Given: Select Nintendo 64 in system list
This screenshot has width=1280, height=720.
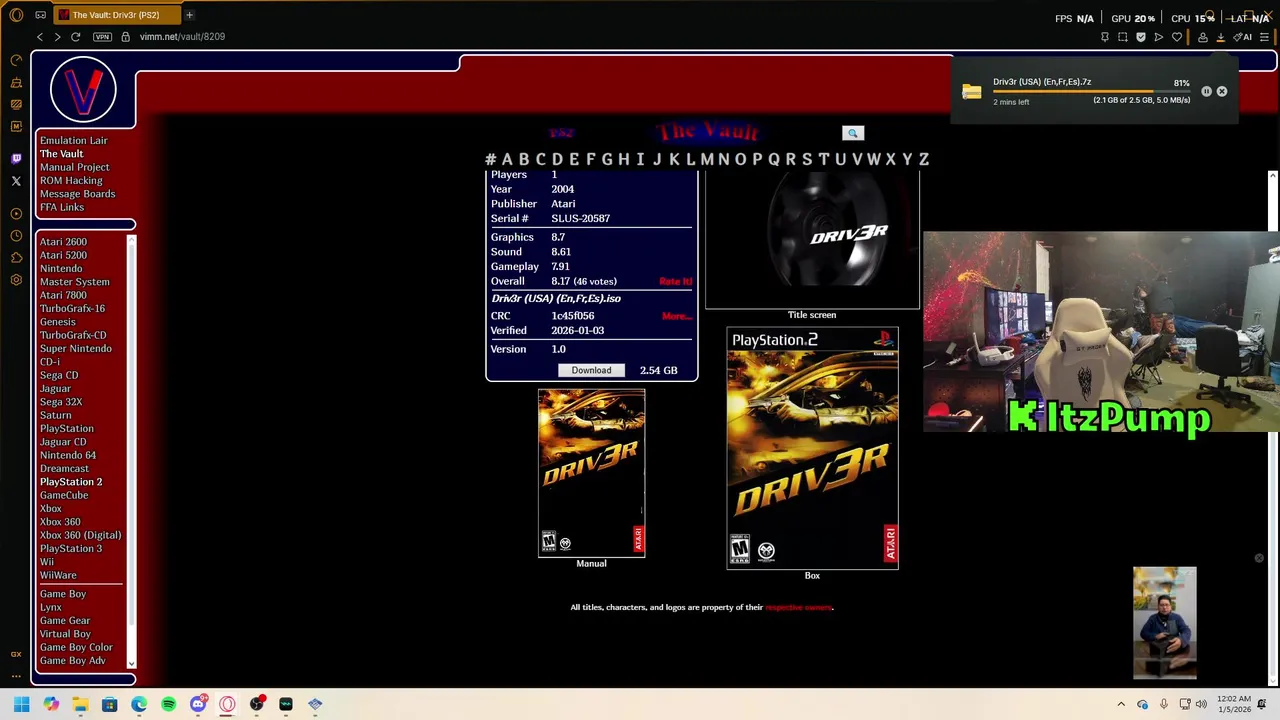Looking at the screenshot, I should click(68, 455).
